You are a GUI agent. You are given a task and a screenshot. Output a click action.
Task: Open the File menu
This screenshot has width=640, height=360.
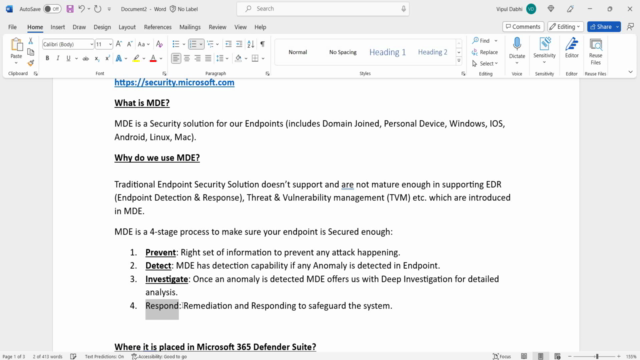coord(13,27)
